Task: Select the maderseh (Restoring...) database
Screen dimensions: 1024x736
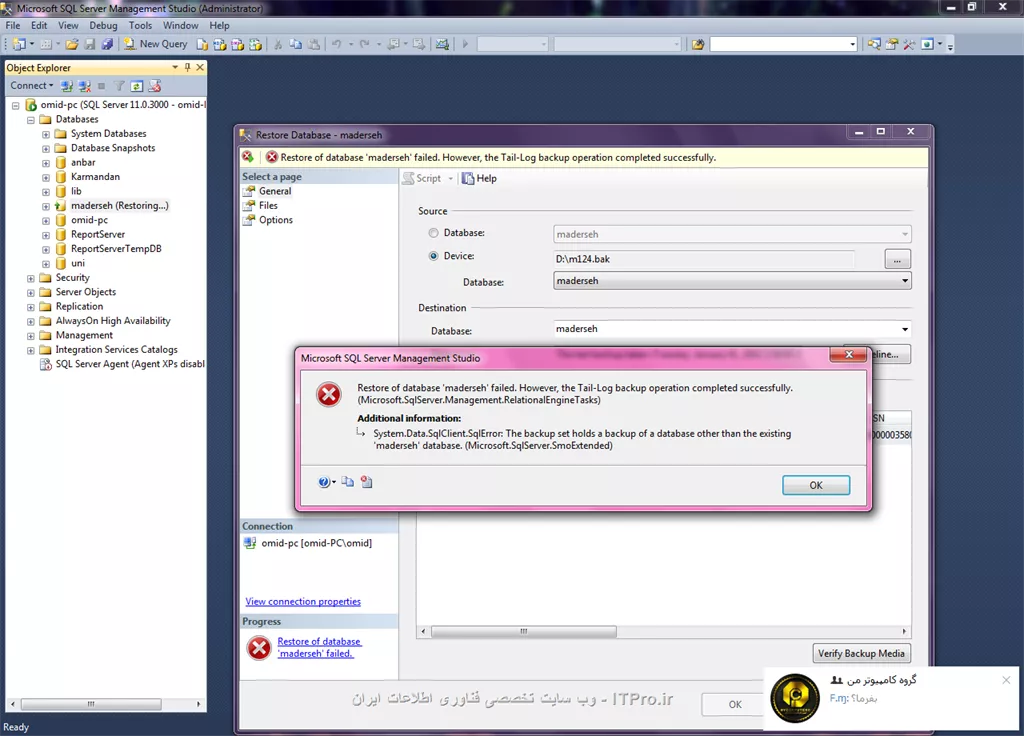Action: [120, 205]
